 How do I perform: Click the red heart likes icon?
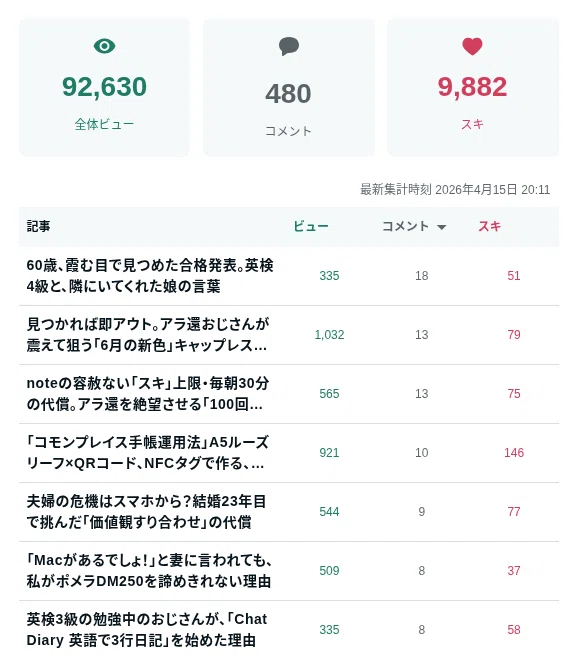472,46
